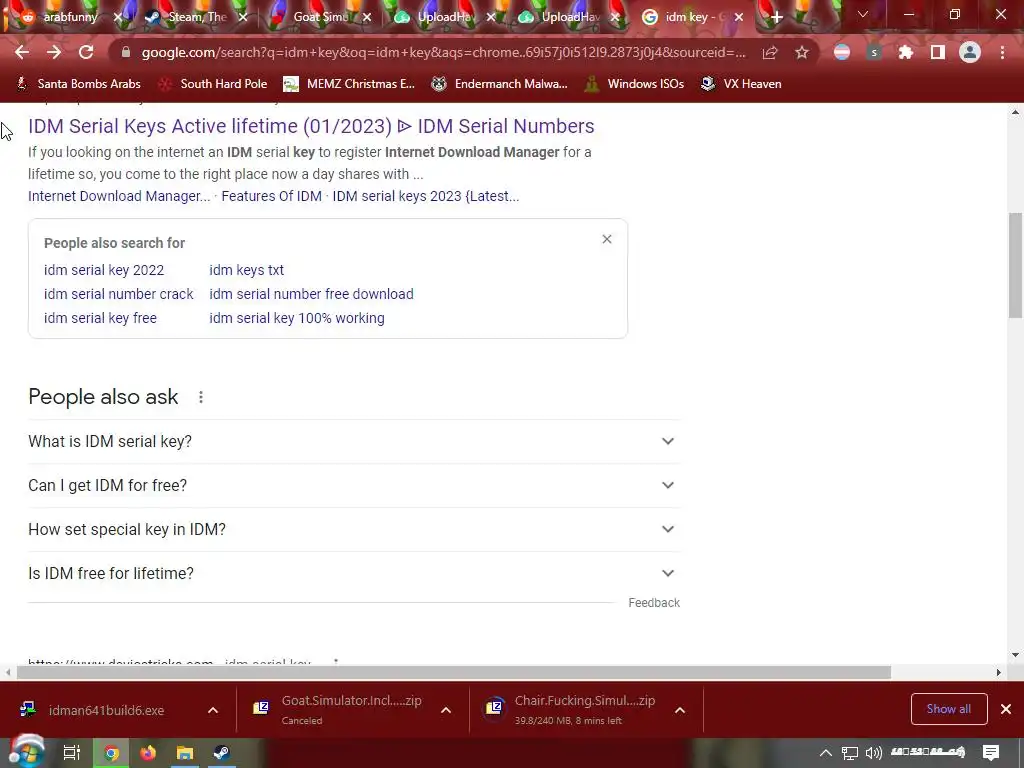The height and width of the screenshot is (768, 1024).
Task: Search for idm keys txt
Action: (246, 270)
